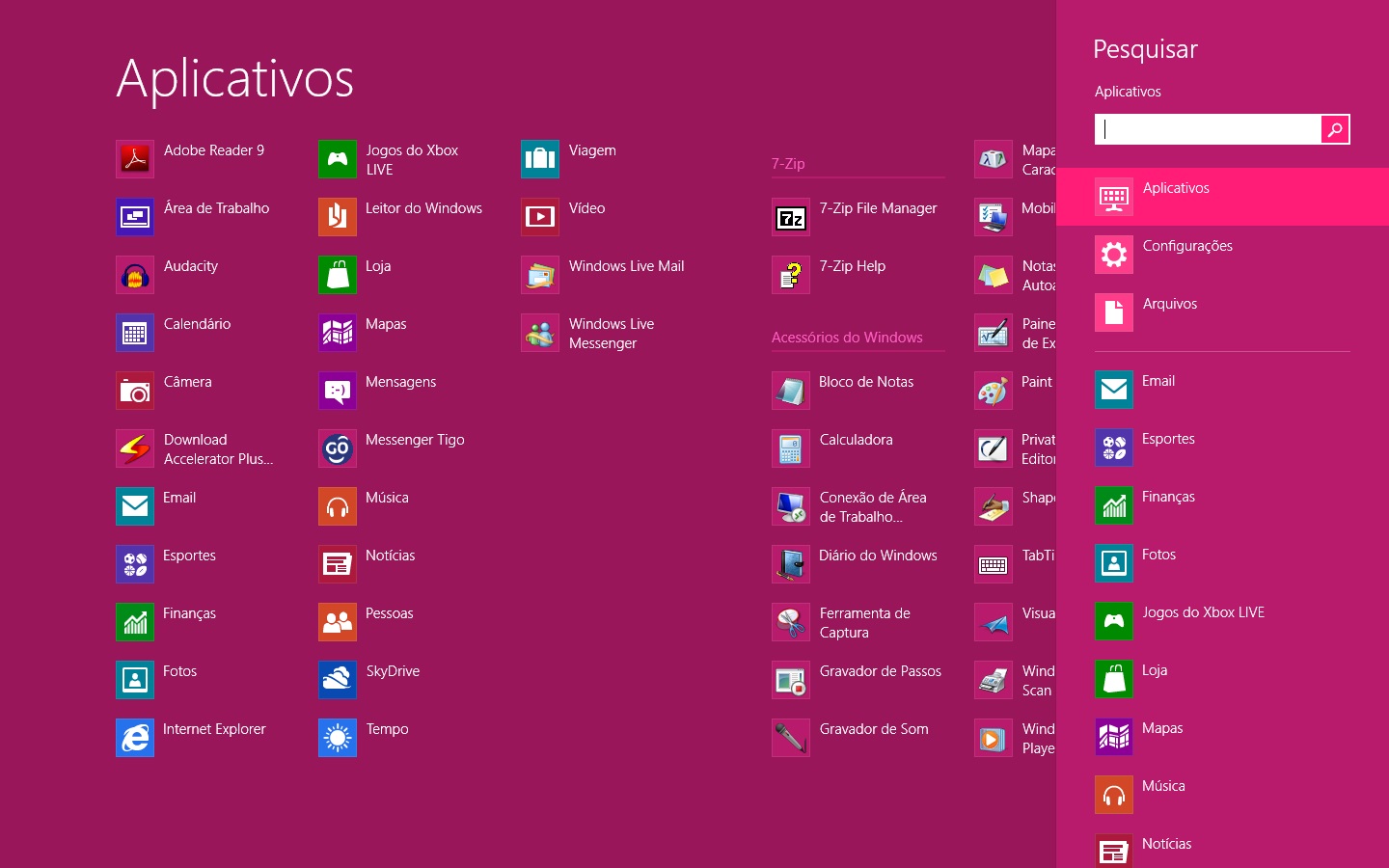Open Windows Live Mail icon
Viewport: 1389px width, 868px height.
point(540,275)
